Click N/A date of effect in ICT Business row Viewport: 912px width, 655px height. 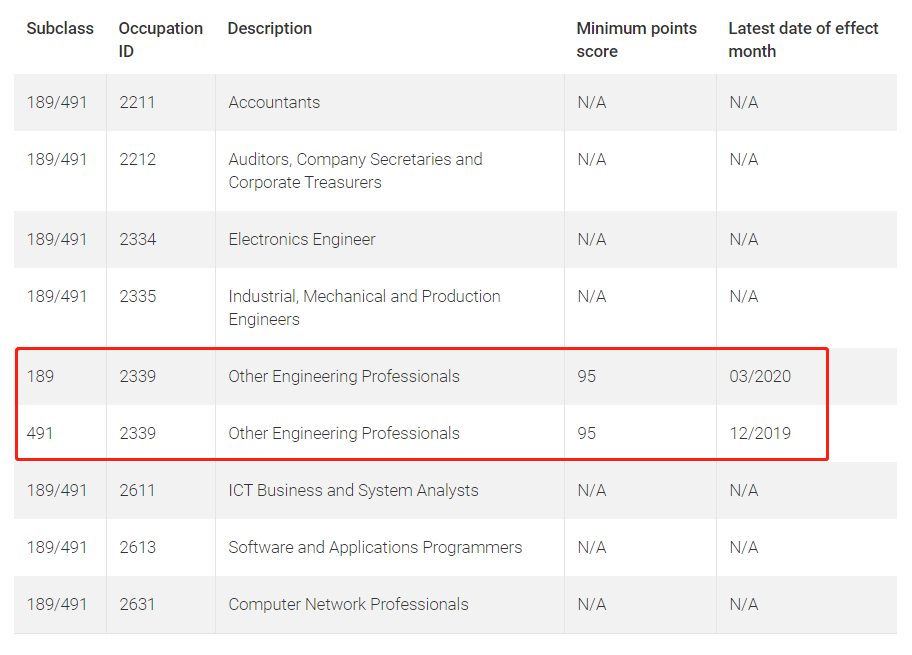pyautogui.click(x=744, y=490)
